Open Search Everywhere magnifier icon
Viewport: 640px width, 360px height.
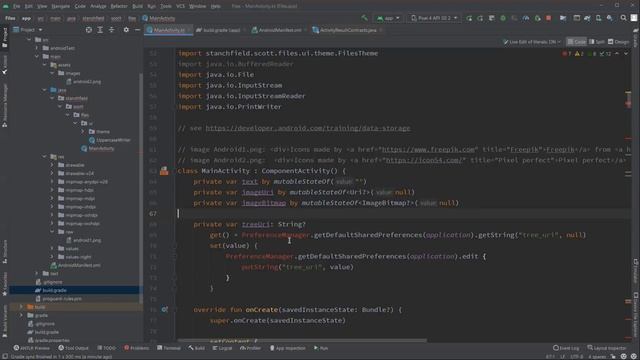click(x=623, y=18)
